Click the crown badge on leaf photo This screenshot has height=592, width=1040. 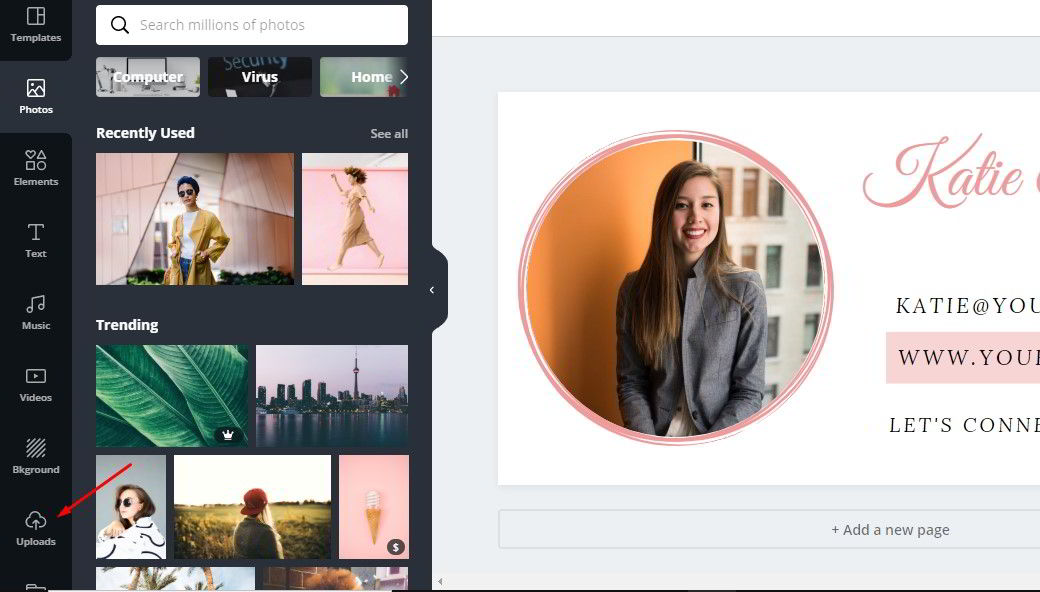(x=228, y=436)
